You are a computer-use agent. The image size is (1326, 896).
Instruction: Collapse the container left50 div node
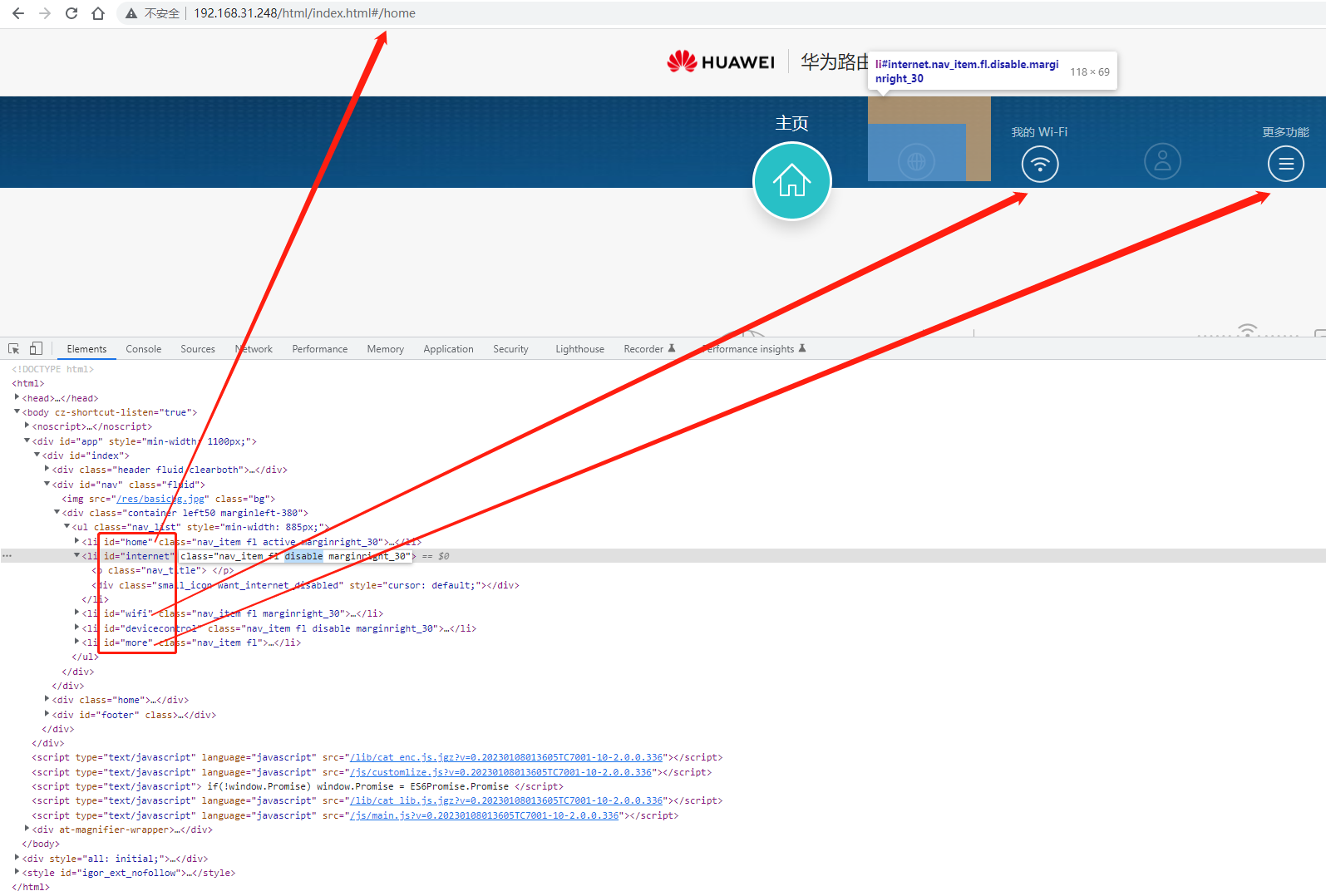tap(57, 512)
